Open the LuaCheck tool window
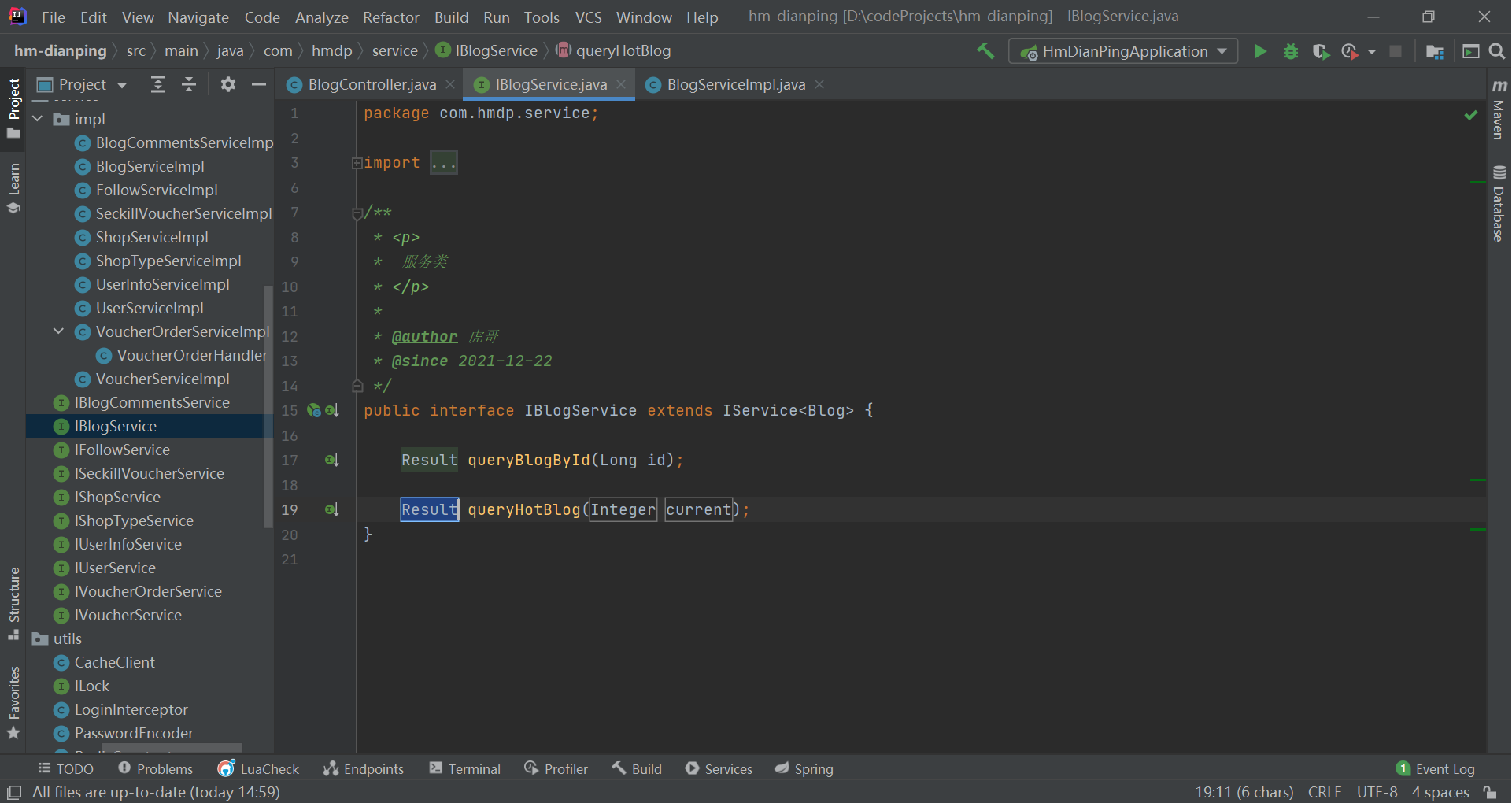 pyautogui.click(x=259, y=768)
